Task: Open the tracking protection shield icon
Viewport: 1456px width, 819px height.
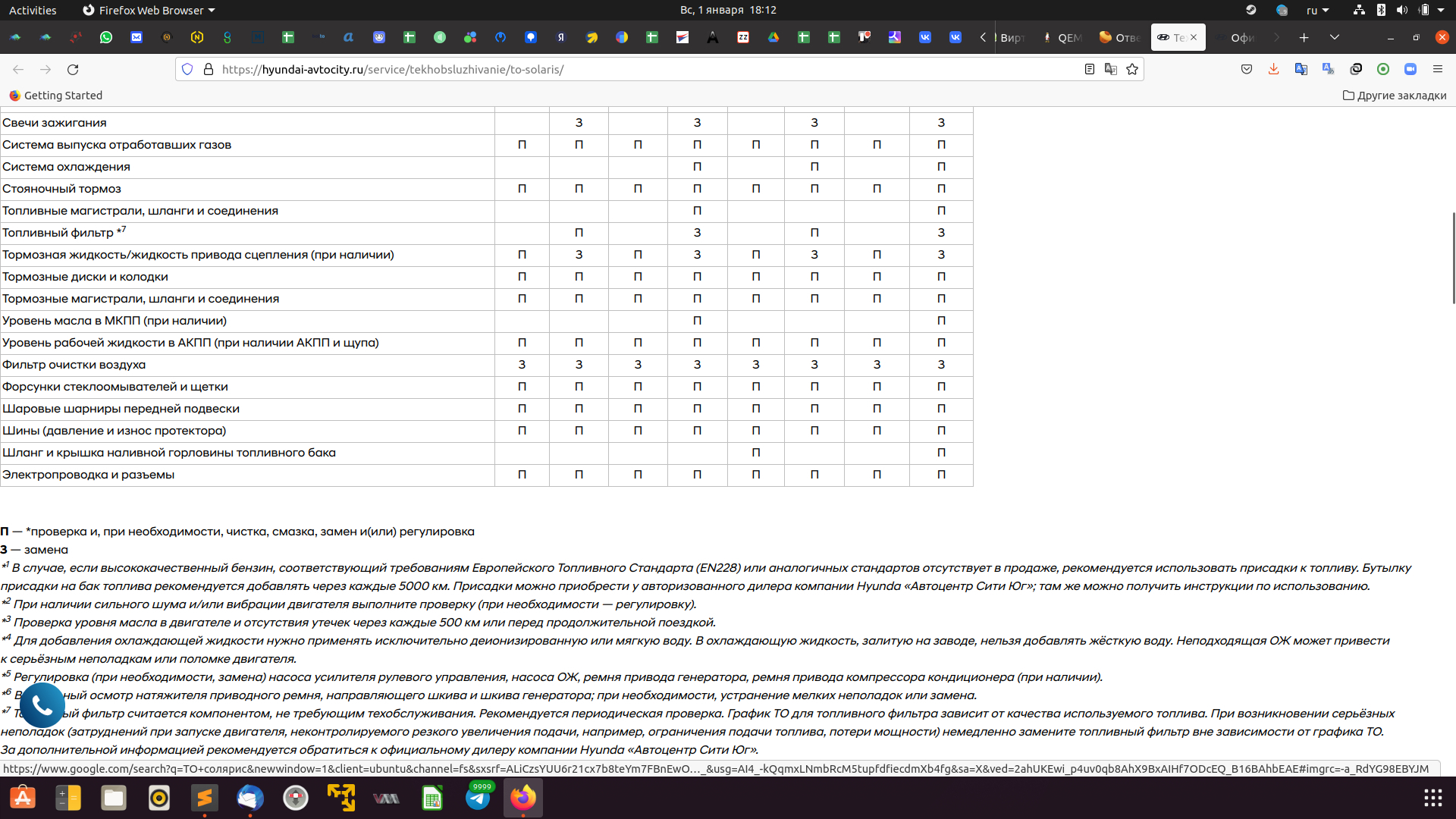Action: 187,69
